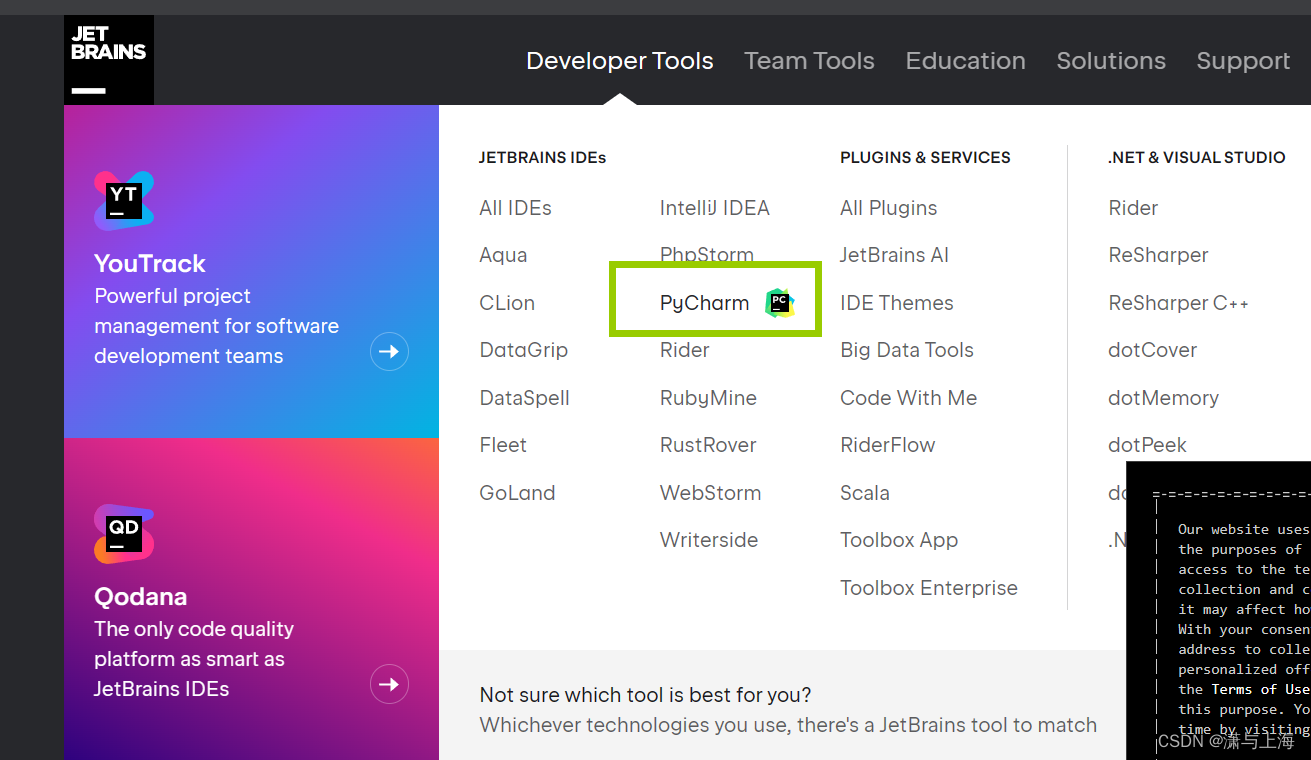This screenshot has height=760, width=1311.
Task: Select Toolbox App link
Action: (x=899, y=540)
